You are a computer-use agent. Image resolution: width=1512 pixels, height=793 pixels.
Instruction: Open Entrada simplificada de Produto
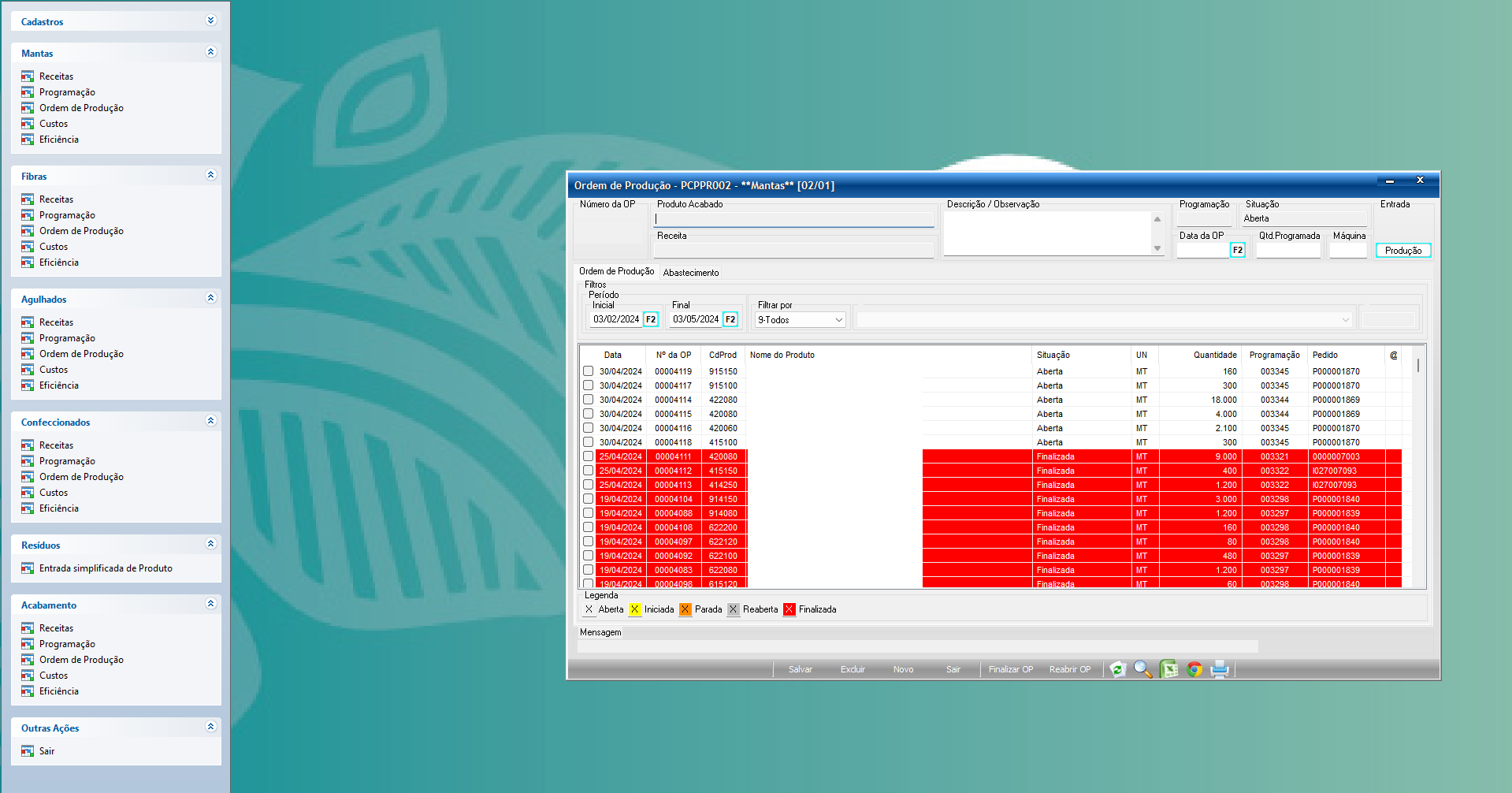coord(106,568)
